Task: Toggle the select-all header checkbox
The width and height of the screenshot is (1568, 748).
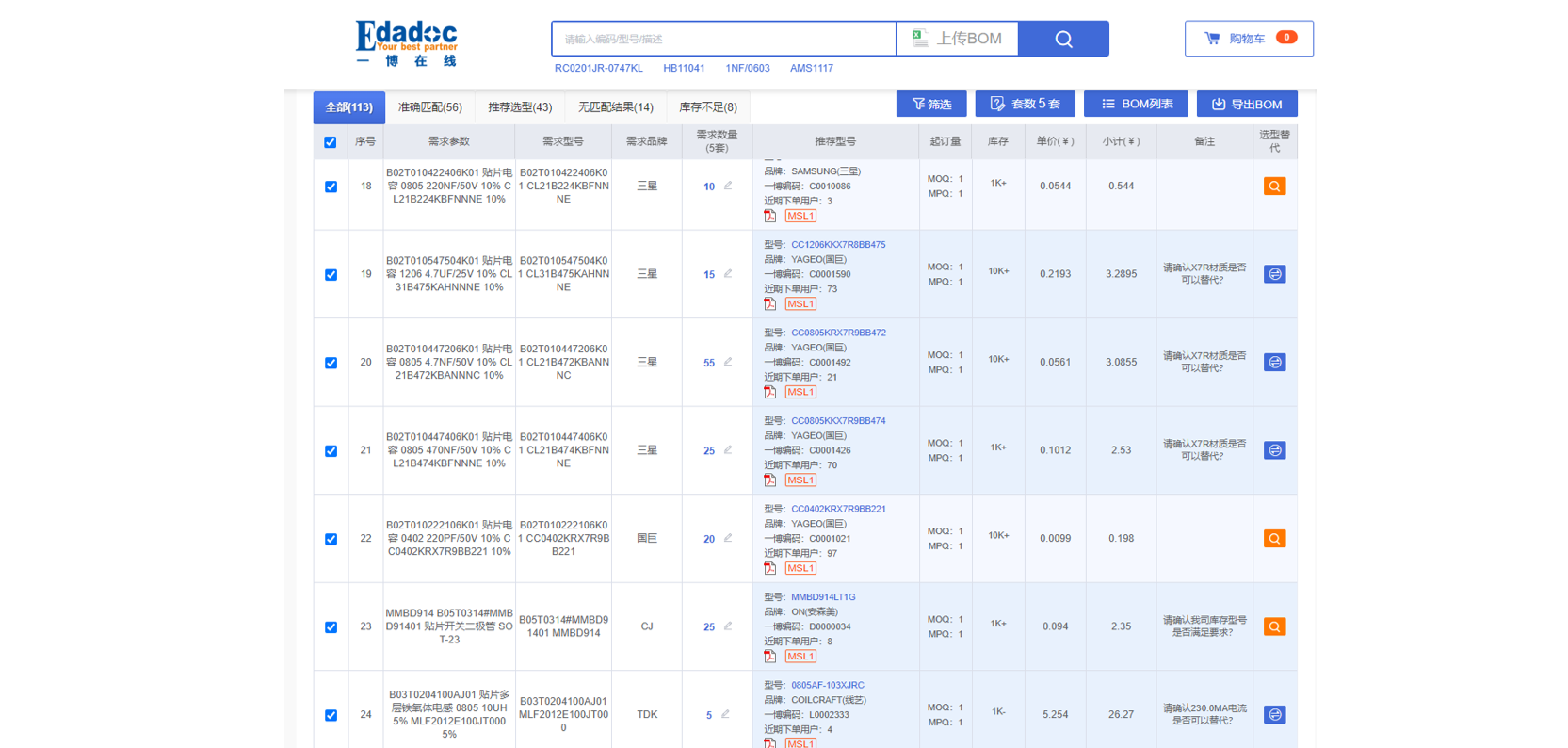Action: click(x=331, y=142)
